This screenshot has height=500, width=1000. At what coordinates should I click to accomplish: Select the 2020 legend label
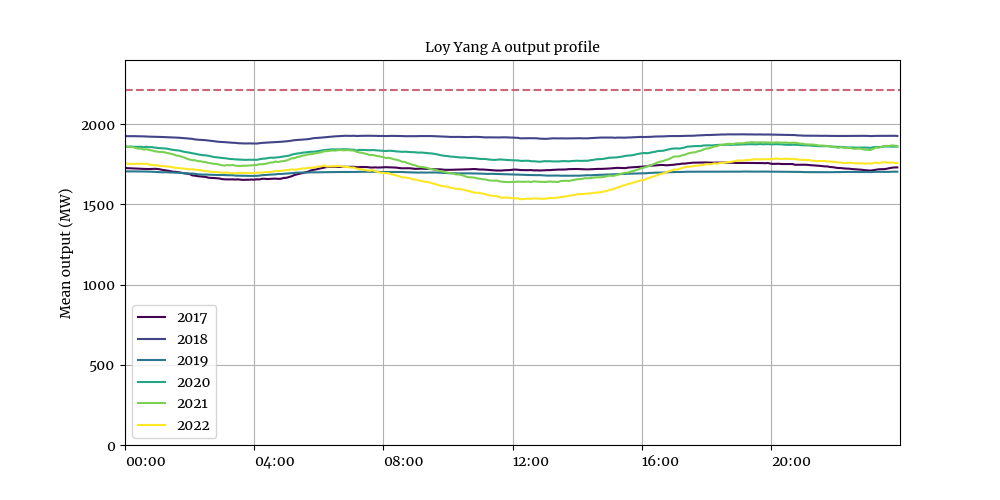click(x=193, y=382)
